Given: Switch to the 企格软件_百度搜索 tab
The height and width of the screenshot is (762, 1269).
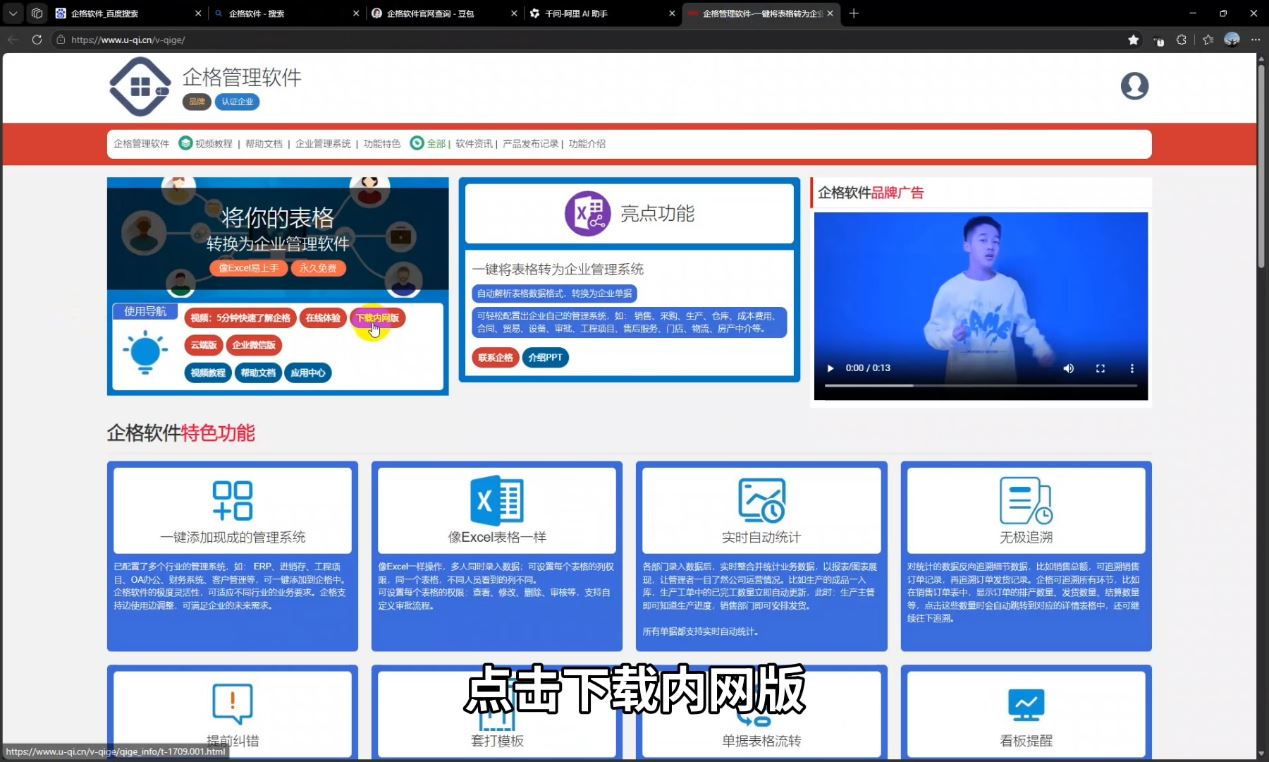Looking at the screenshot, I should point(128,13).
